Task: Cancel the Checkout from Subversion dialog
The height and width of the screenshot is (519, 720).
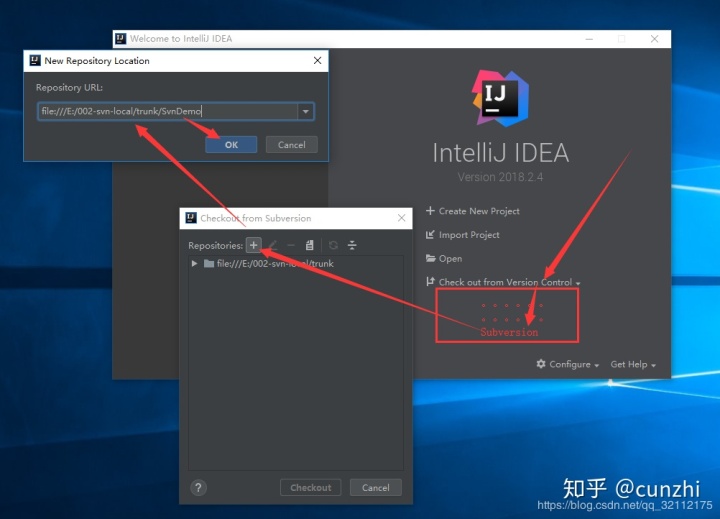Action: 376,487
